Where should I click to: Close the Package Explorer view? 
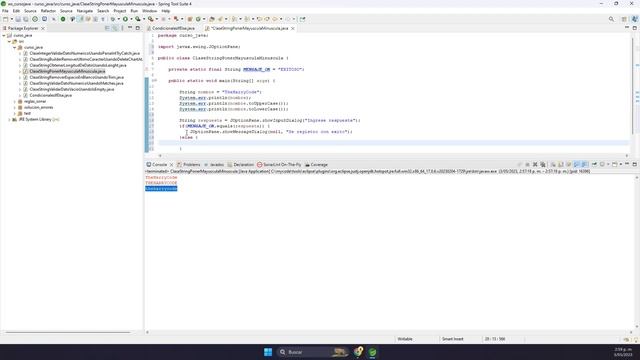tap(43, 28)
